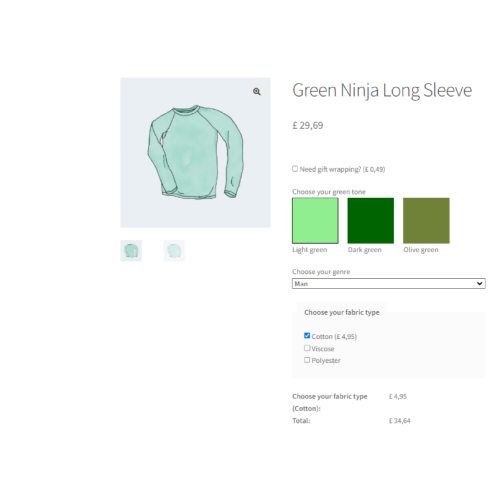Click the magnifier zoom icon on product image
500x500 pixels.
tap(256, 91)
